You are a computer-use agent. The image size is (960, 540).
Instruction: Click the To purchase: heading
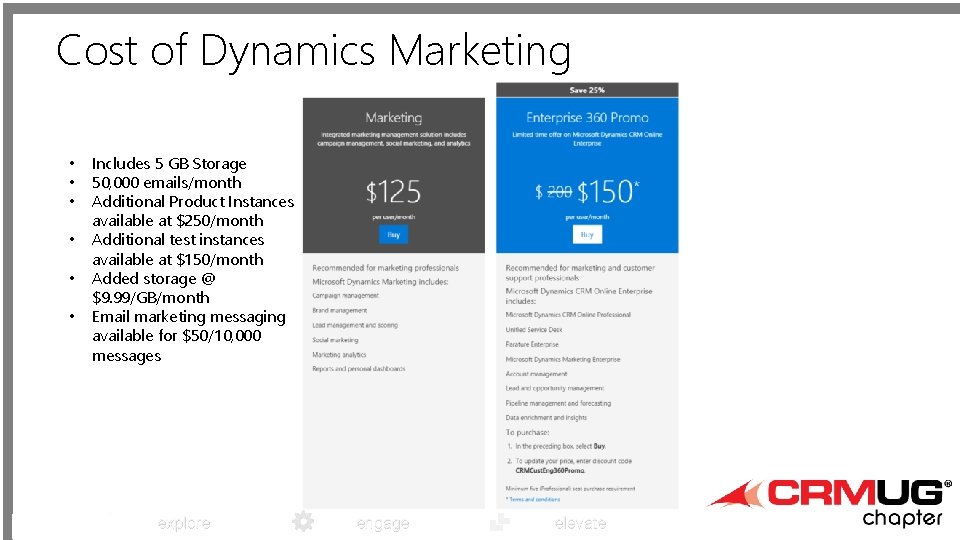tap(527, 432)
